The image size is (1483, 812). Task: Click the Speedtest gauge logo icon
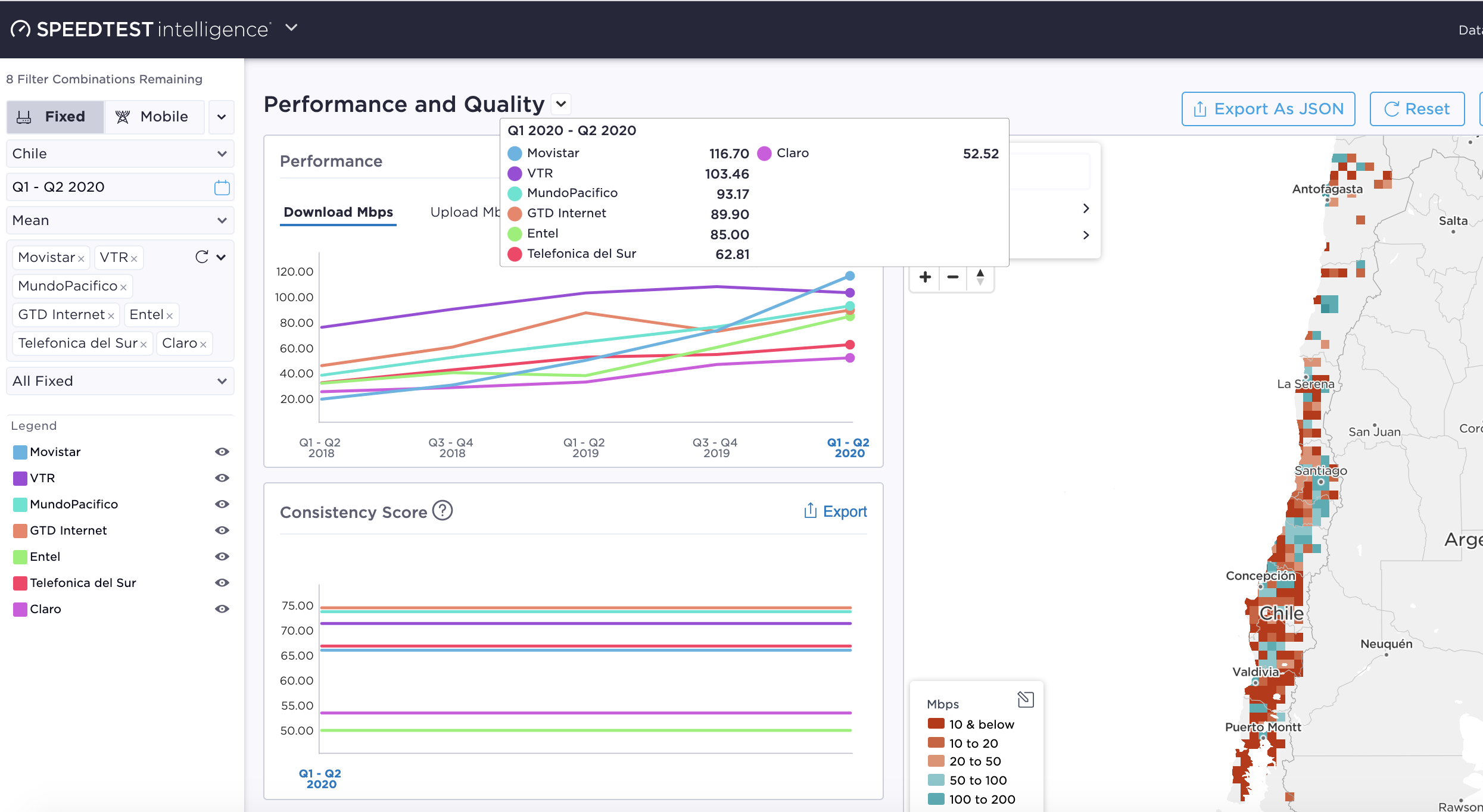pyautogui.click(x=20, y=29)
